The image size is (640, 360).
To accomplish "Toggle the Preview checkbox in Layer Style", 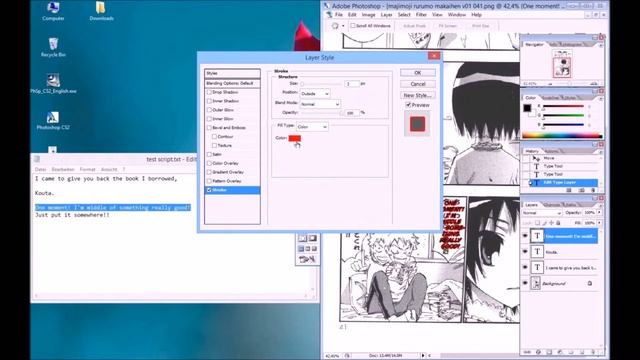I will [x=408, y=105].
